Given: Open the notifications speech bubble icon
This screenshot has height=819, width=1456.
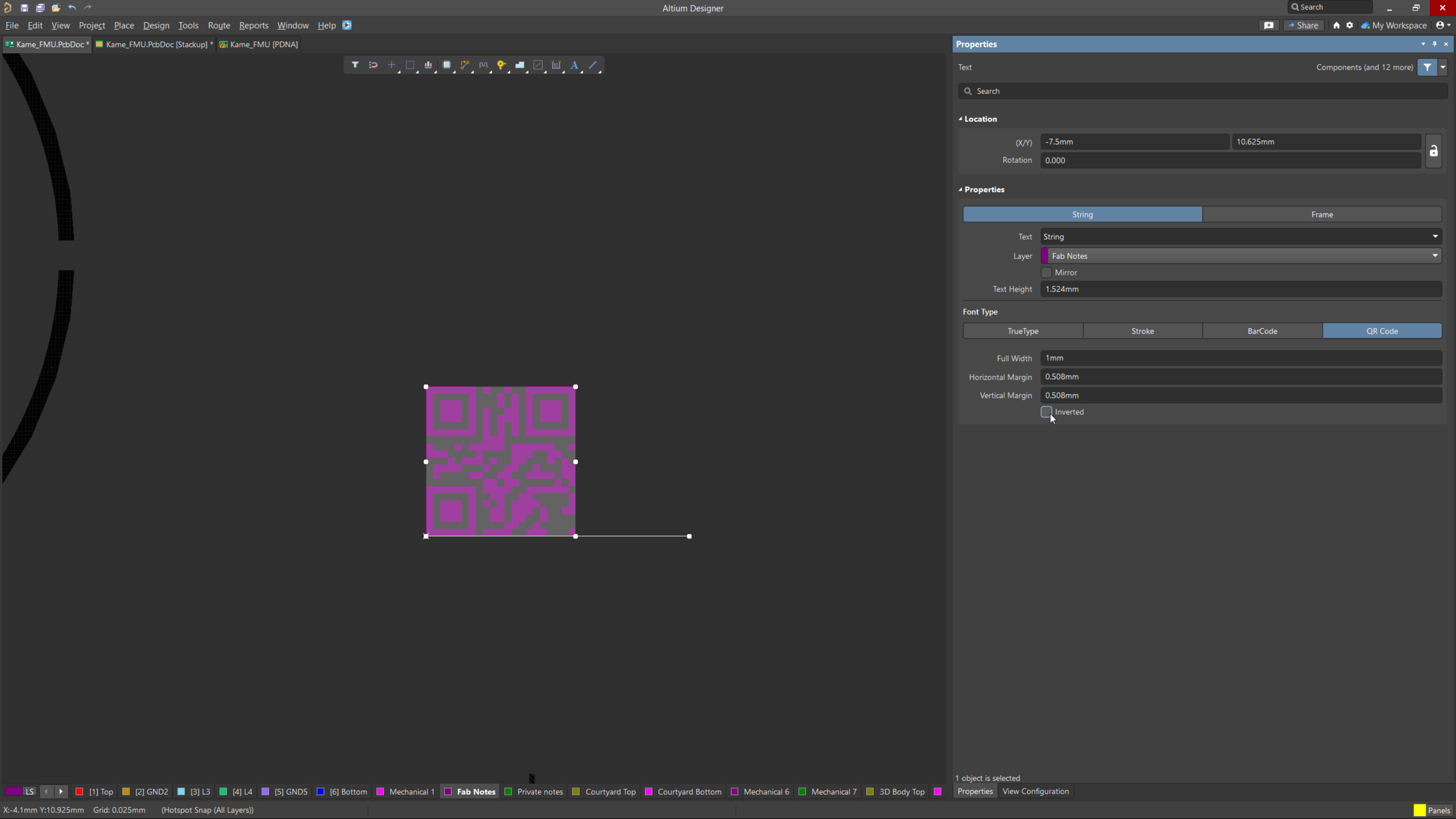Looking at the screenshot, I should (1269, 25).
